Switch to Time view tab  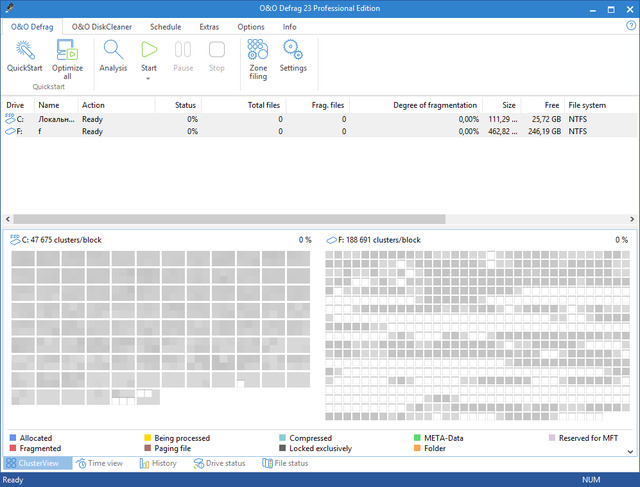tap(99, 463)
